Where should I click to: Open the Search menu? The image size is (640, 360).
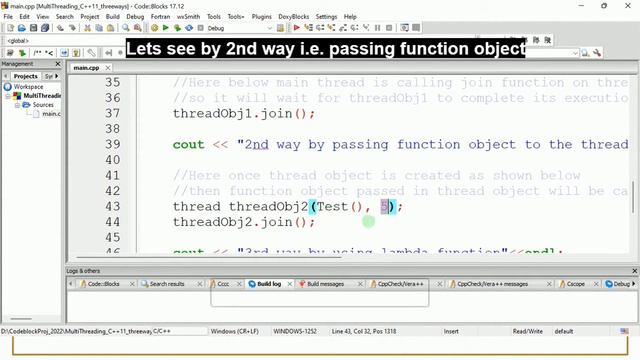pos(64,16)
